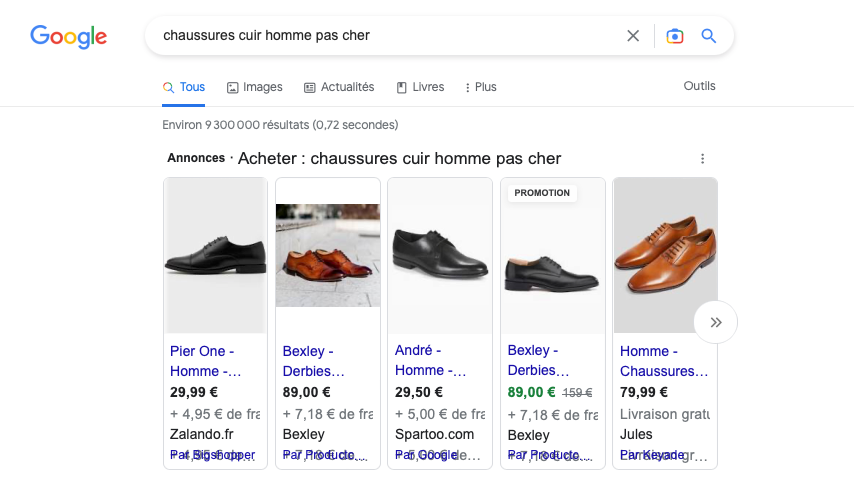Click the Jules tan shoes thumbnail
The image size is (854, 488).
[x=665, y=255]
